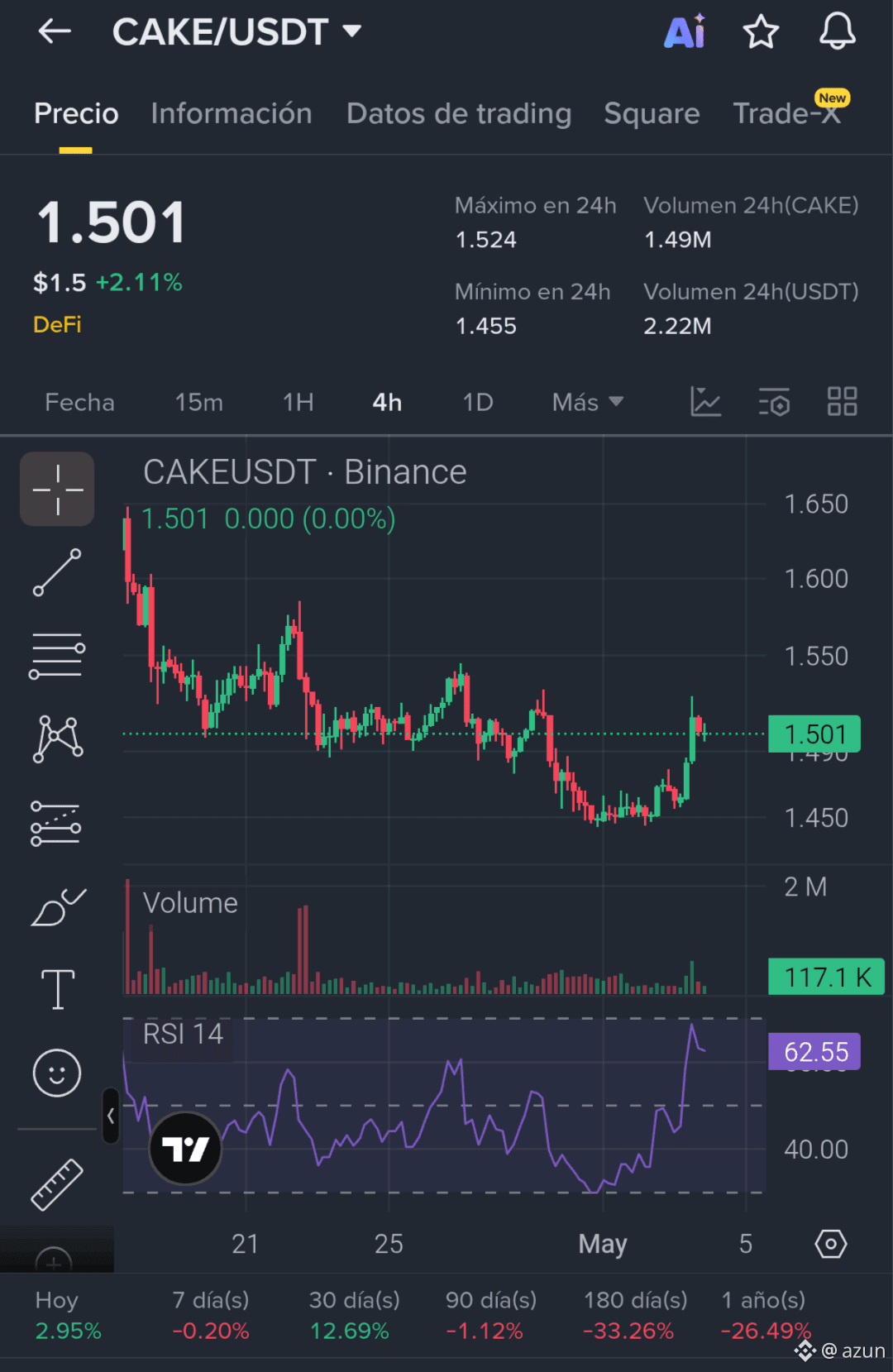Open the AI assistant icon
Screen dimensions: 893x1372
pos(685,31)
